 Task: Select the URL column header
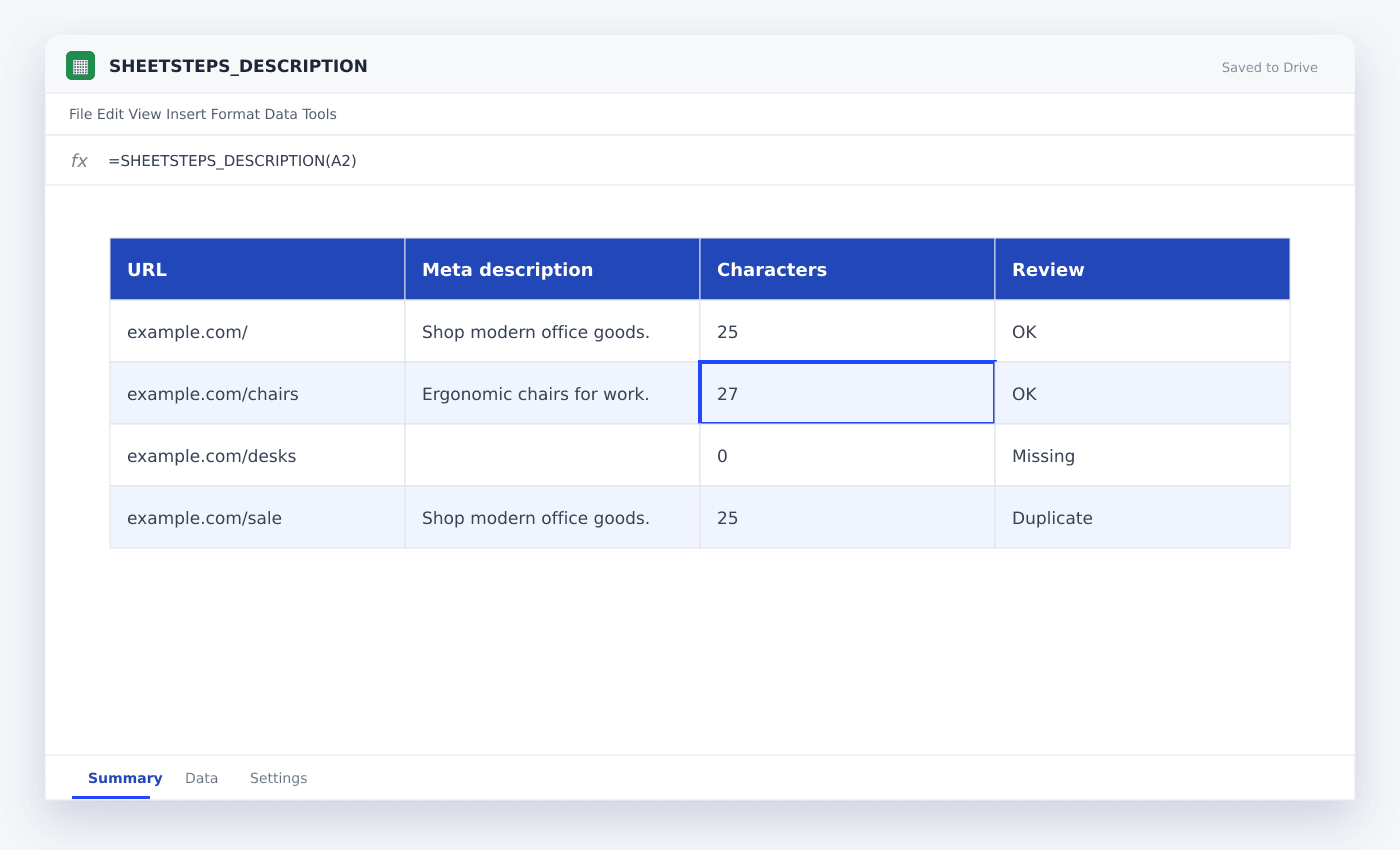pyautogui.click(x=257, y=269)
